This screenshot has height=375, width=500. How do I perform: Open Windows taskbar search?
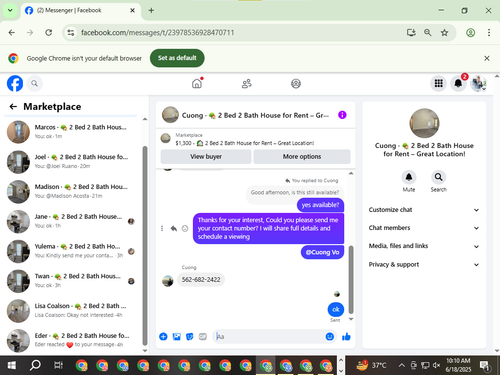coord(35,365)
